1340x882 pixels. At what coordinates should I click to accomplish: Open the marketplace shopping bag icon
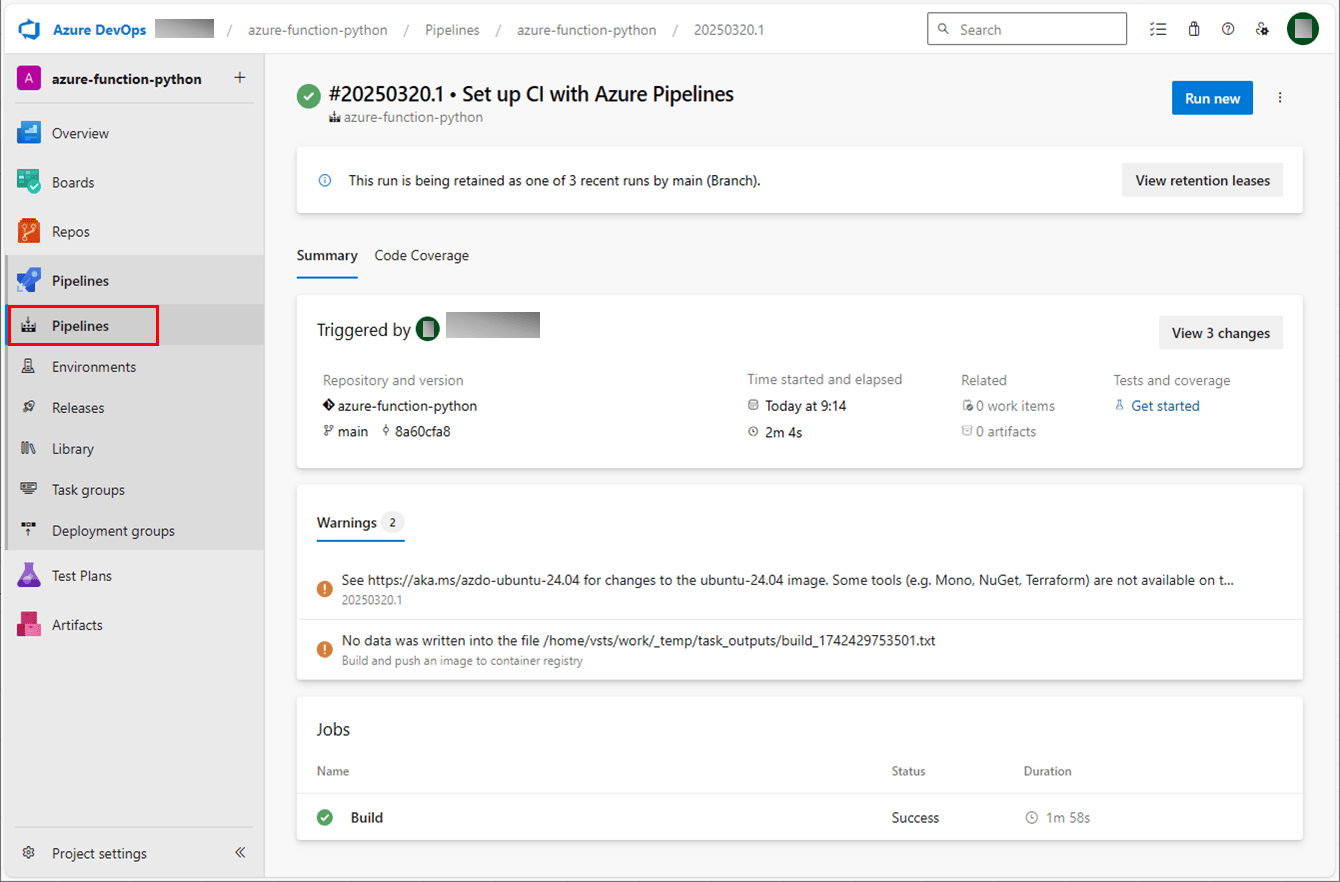(x=1194, y=30)
